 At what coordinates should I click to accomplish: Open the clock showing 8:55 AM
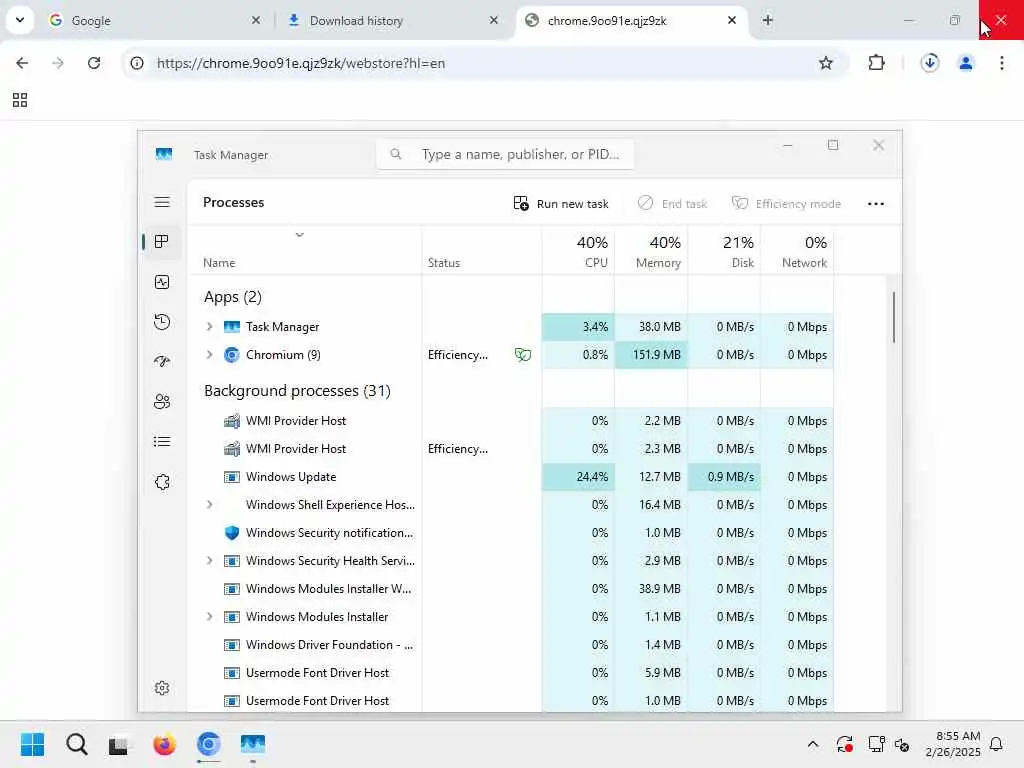(952, 744)
